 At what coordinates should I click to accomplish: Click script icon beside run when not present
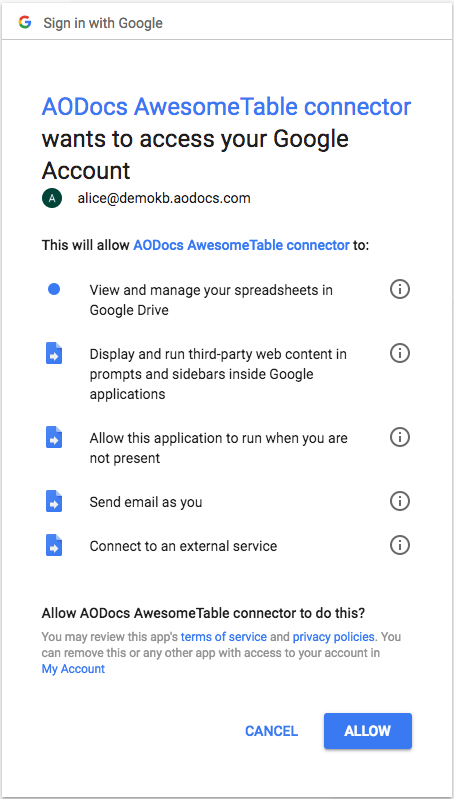[54, 438]
